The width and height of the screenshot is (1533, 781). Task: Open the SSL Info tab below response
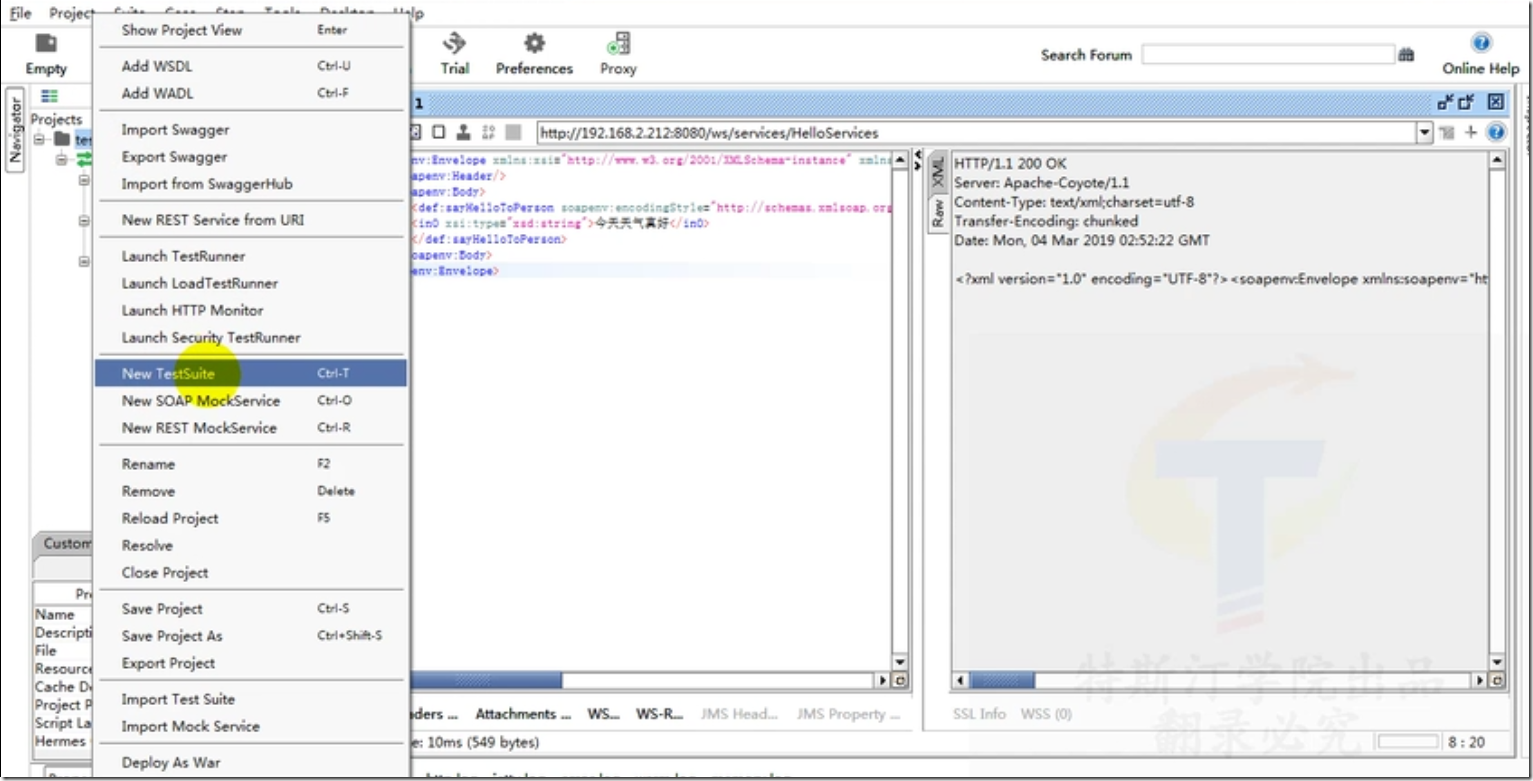tap(979, 714)
